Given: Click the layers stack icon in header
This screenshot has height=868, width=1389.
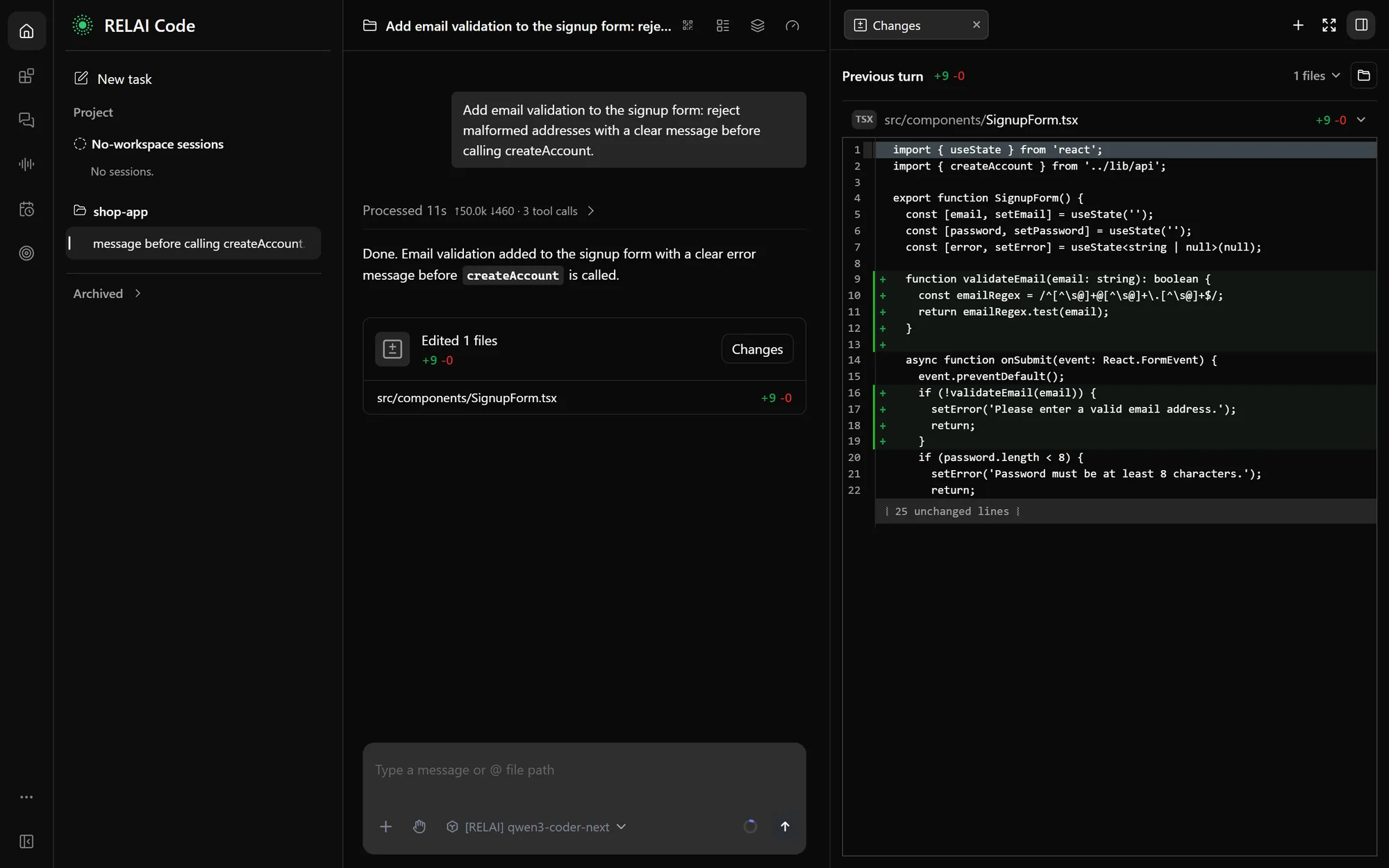Looking at the screenshot, I should (x=757, y=26).
